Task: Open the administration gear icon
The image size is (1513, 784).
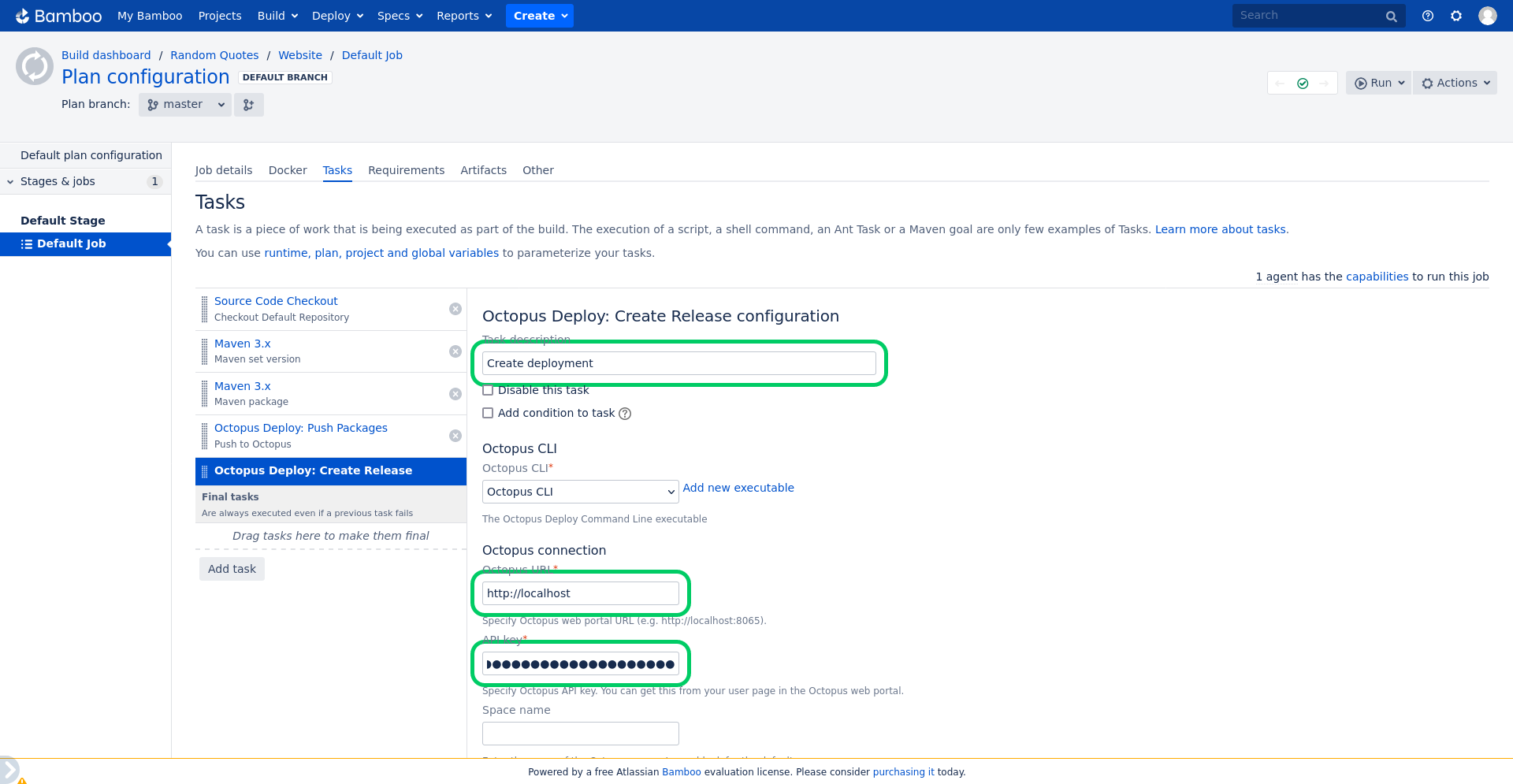Action: 1456,16
